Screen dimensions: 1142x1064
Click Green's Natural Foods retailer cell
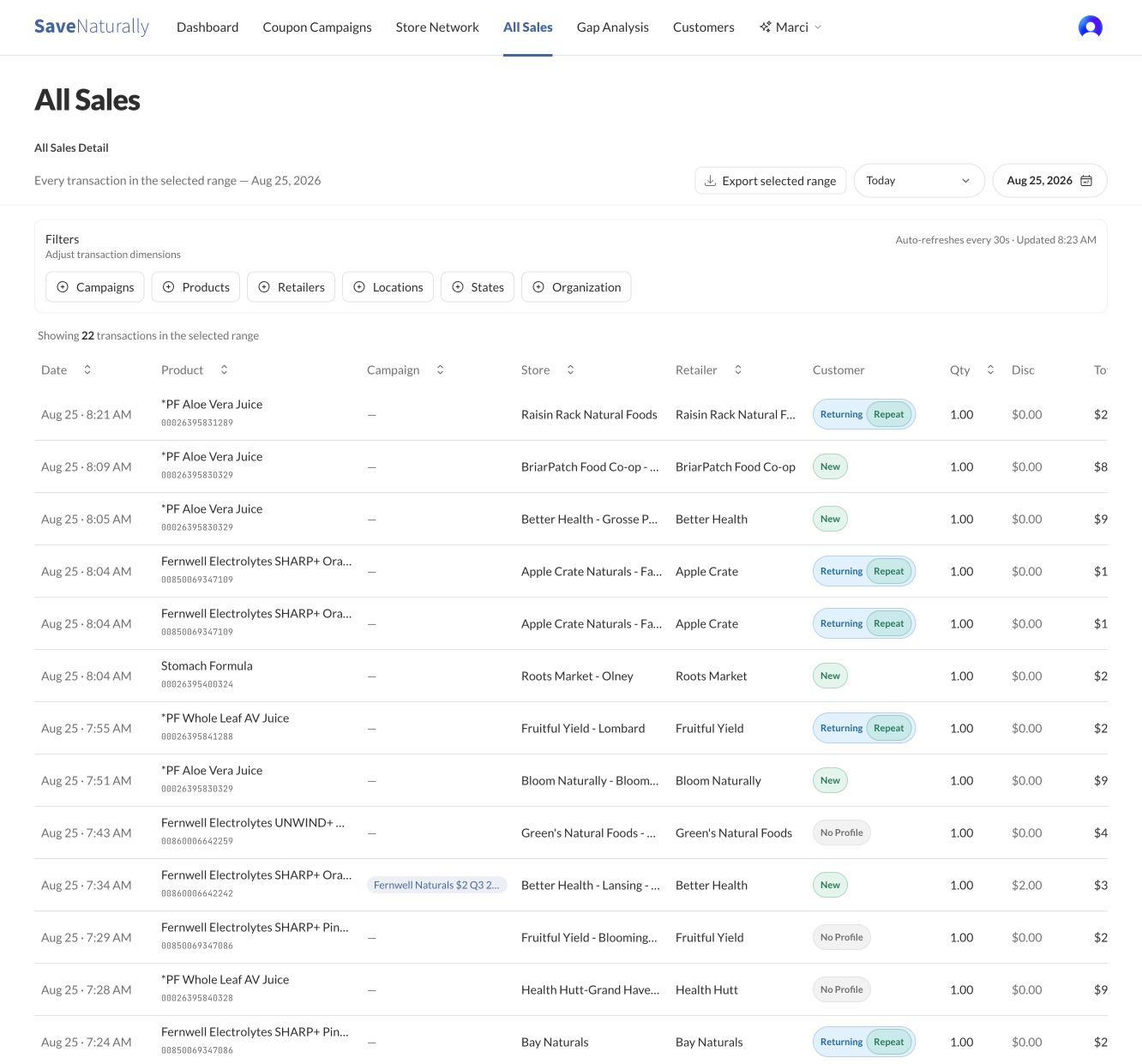point(734,833)
